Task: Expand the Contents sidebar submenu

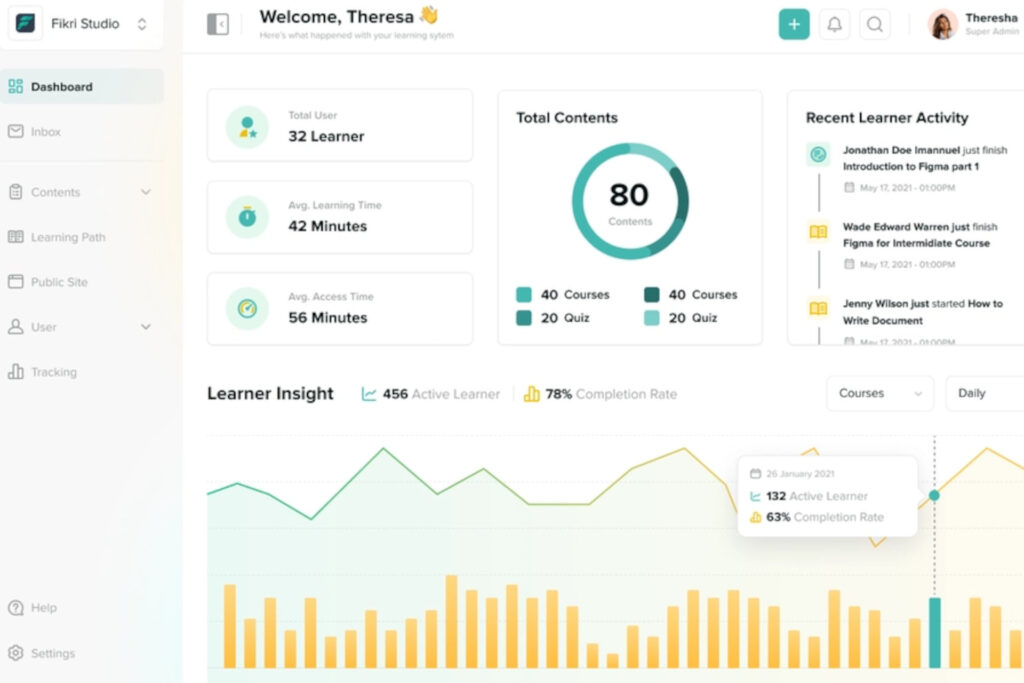Action: 146,192
